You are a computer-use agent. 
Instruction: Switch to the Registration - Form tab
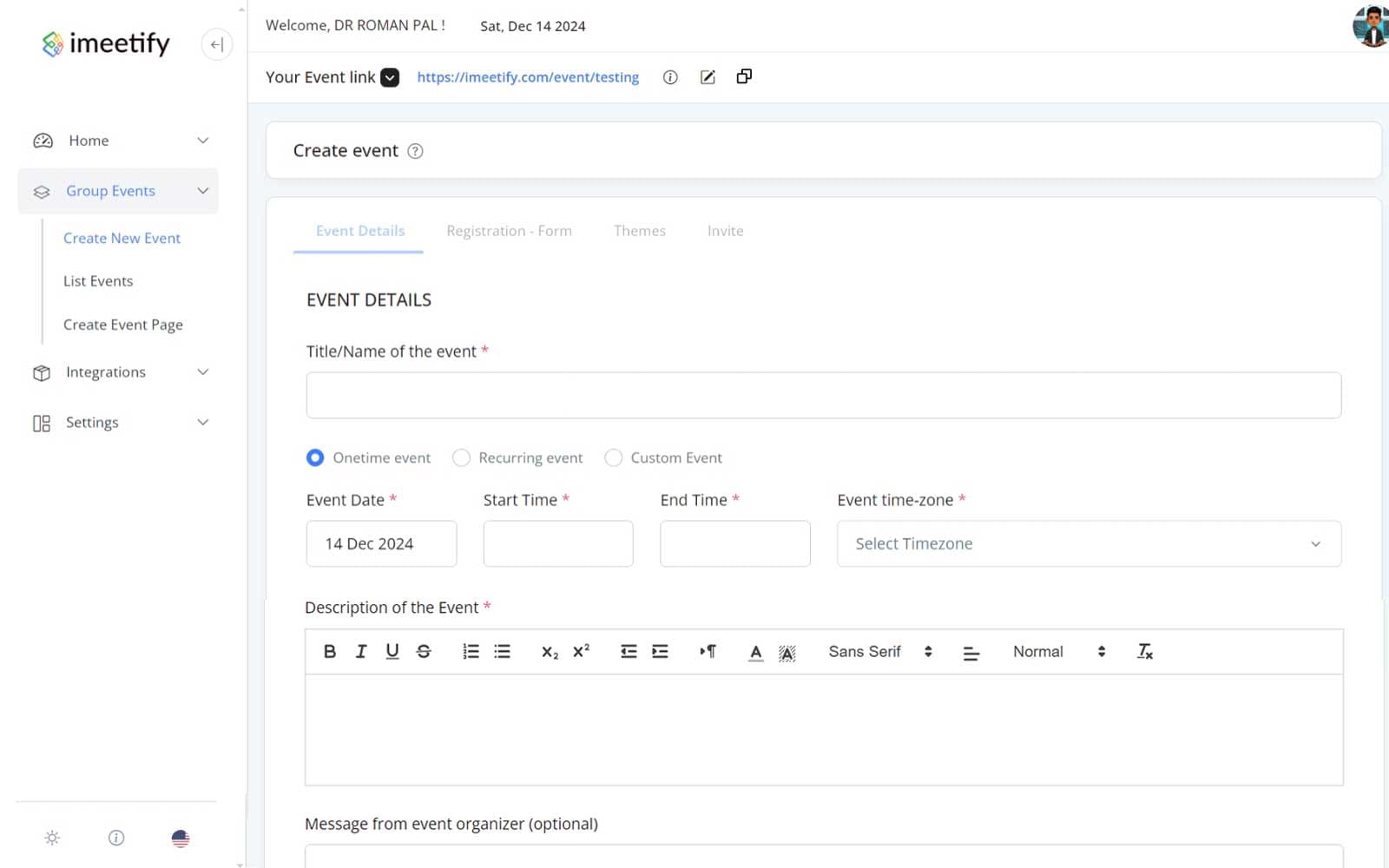pos(509,231)
